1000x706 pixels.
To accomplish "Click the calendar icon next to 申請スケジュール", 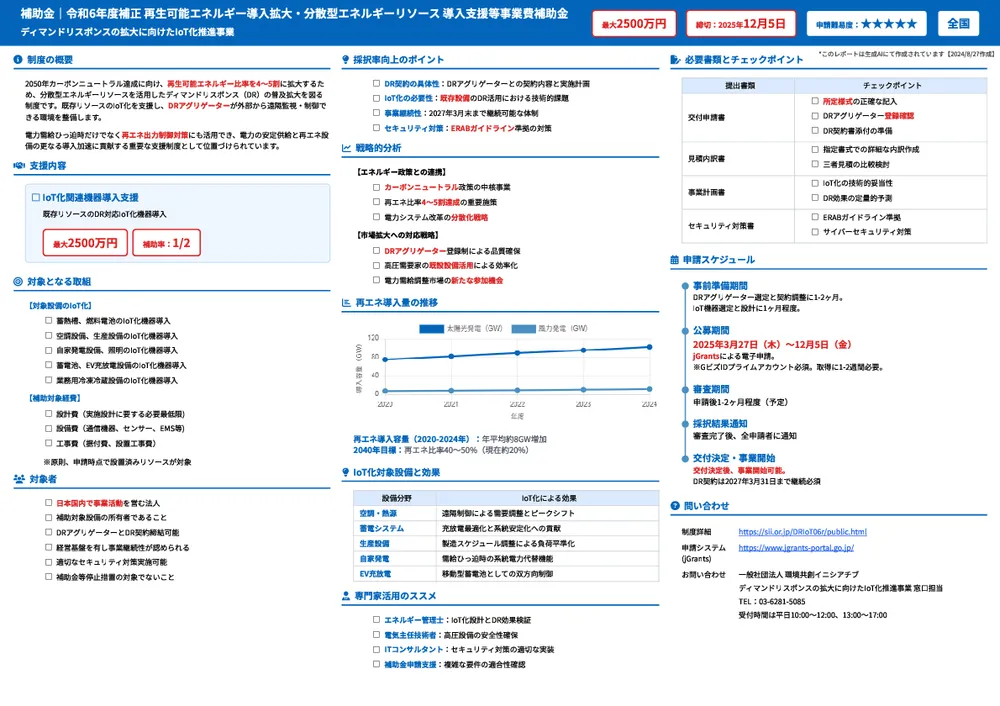I will click(x=675, y=260).
